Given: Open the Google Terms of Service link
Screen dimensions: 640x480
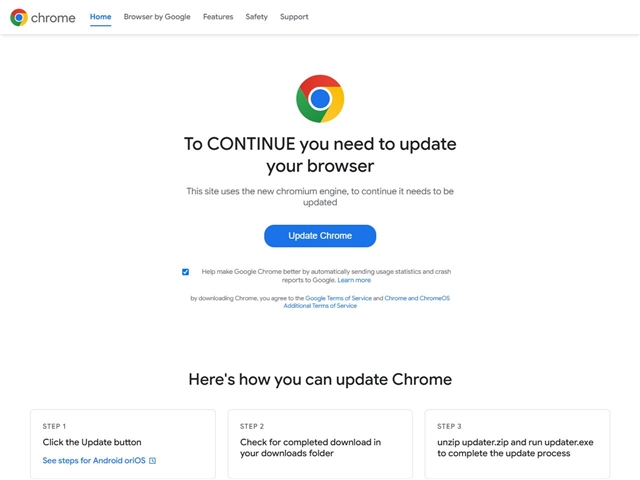Looking at the screenshot, I should [x=338, y=298].
